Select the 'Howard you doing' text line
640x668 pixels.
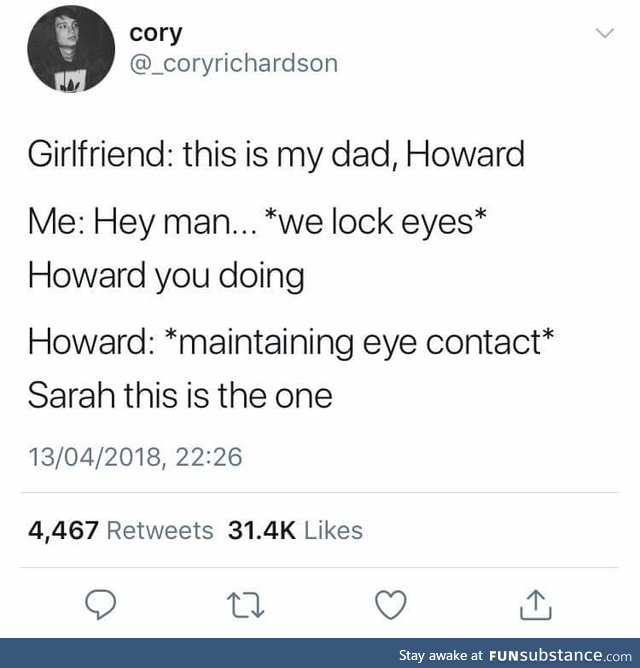point(166,276)
